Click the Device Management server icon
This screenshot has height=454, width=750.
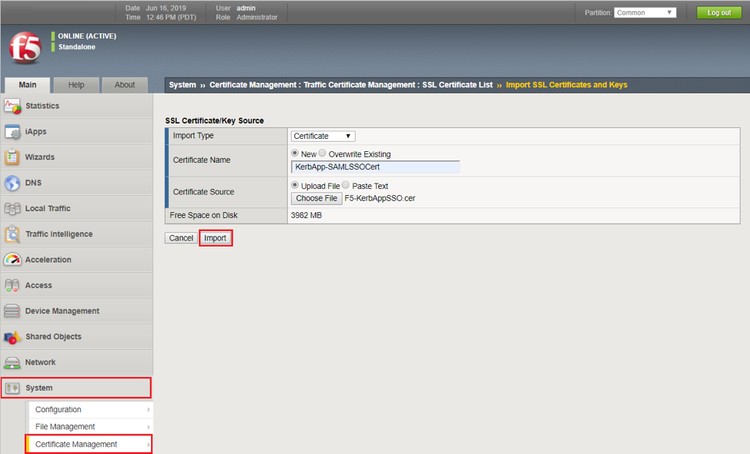pos(12,311)
